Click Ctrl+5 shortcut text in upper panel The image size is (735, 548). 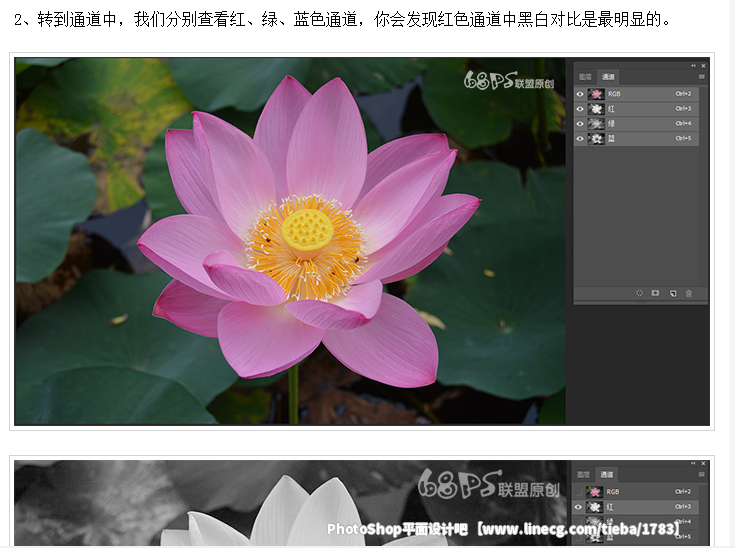pos(683,138)
